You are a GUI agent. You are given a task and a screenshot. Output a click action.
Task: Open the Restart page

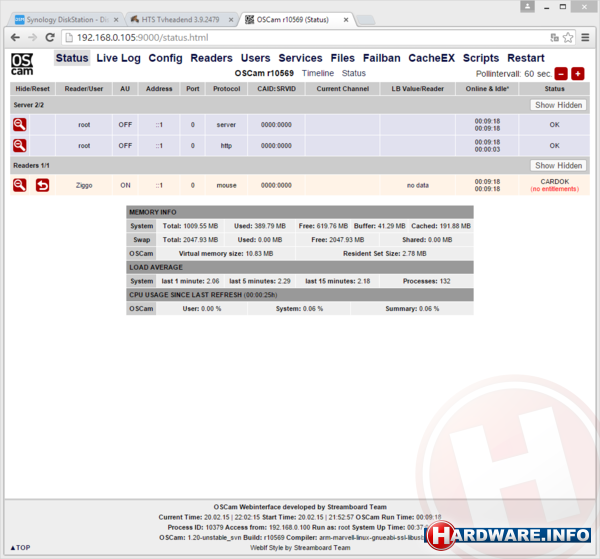point(525,58)
